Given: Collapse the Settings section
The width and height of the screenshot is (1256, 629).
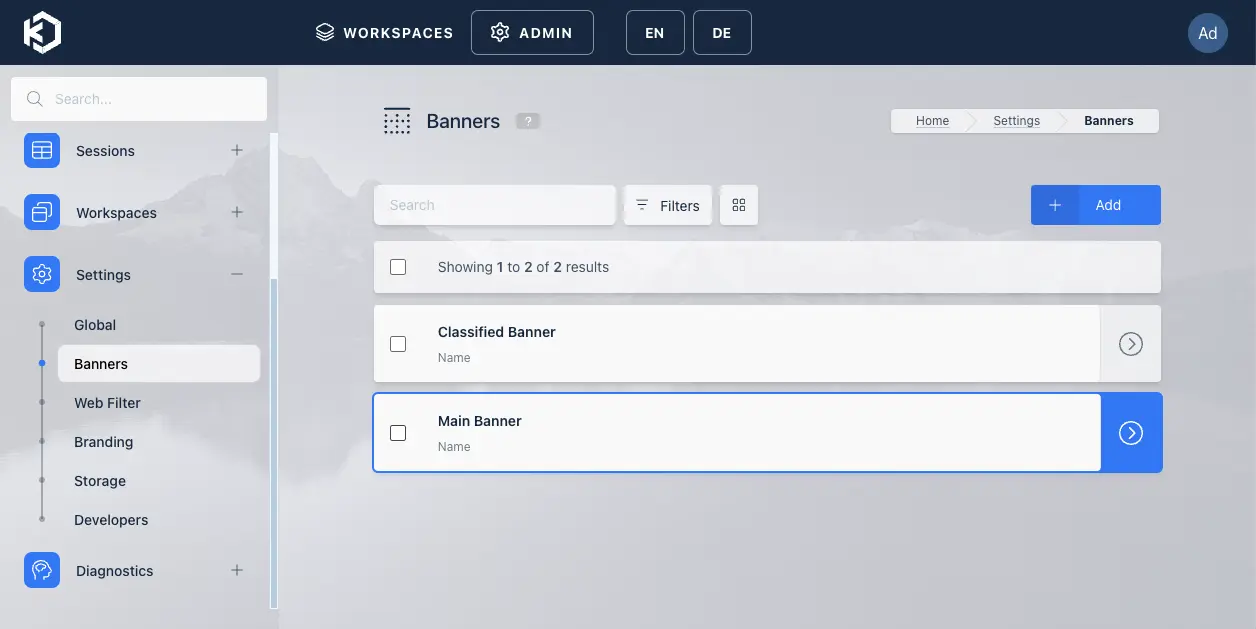Looking at the screenshot, I should point(237,274).
